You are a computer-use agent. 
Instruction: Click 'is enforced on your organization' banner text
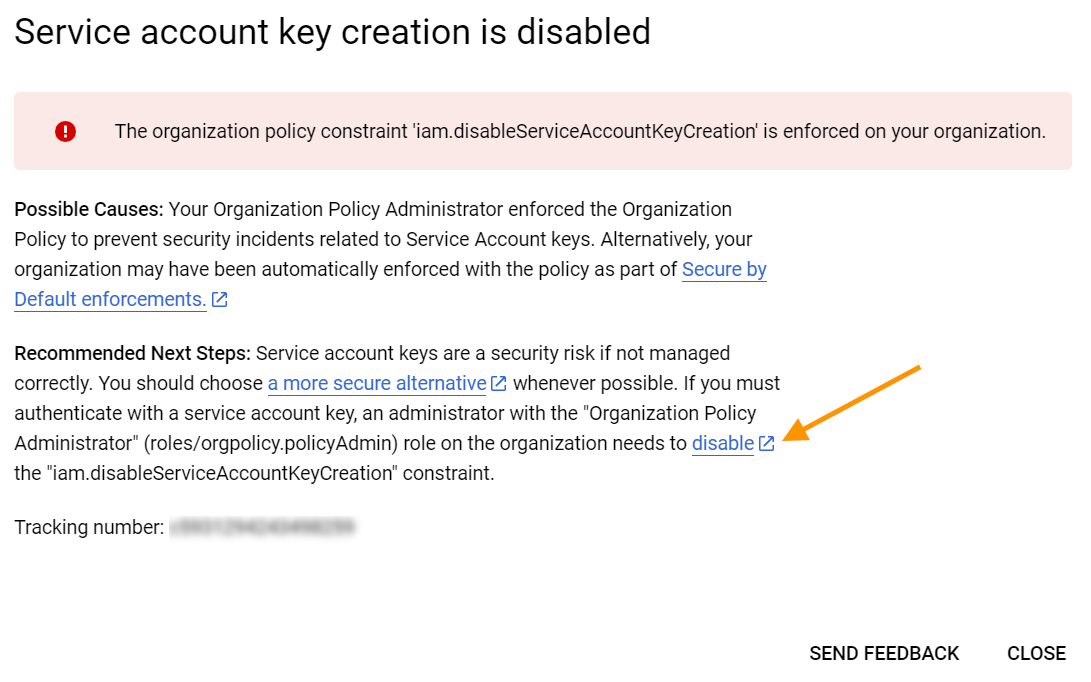point(904,131)
